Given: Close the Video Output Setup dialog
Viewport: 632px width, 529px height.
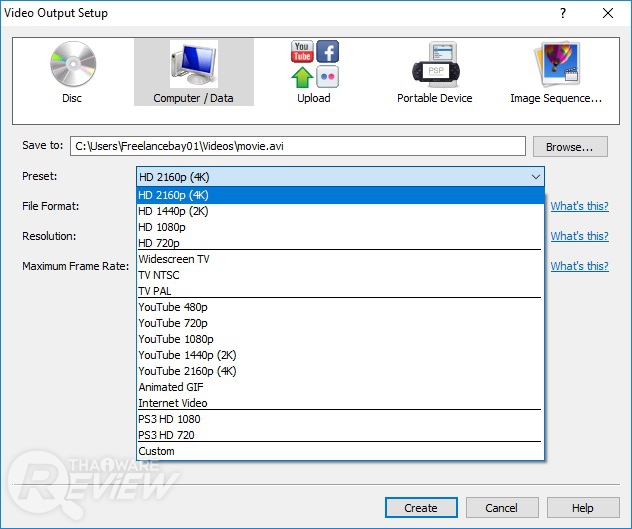Looking at the screenshot, I should click(608, 13).
